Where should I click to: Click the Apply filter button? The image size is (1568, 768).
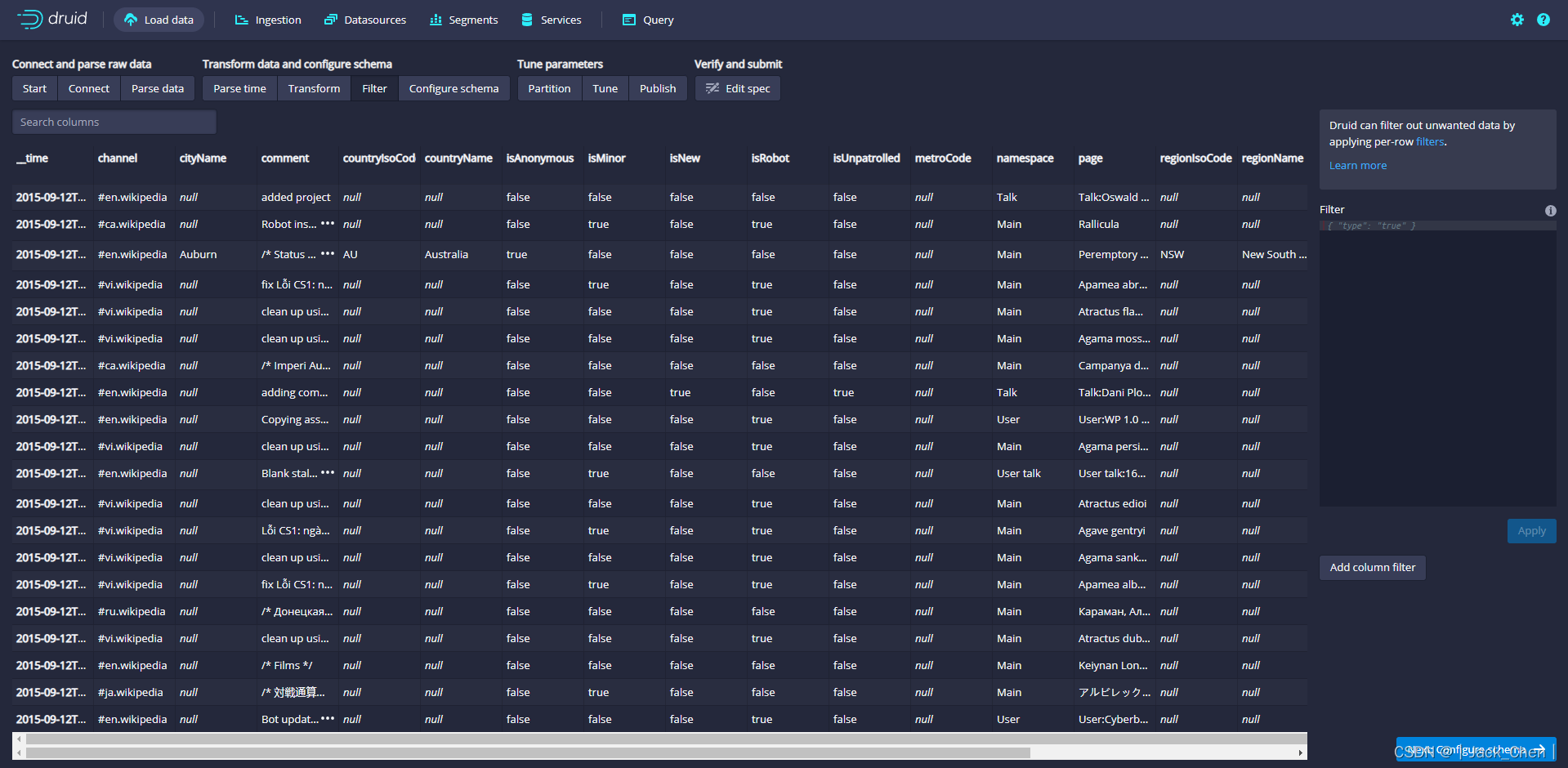pyautogui.click(x=1531, y=531)
